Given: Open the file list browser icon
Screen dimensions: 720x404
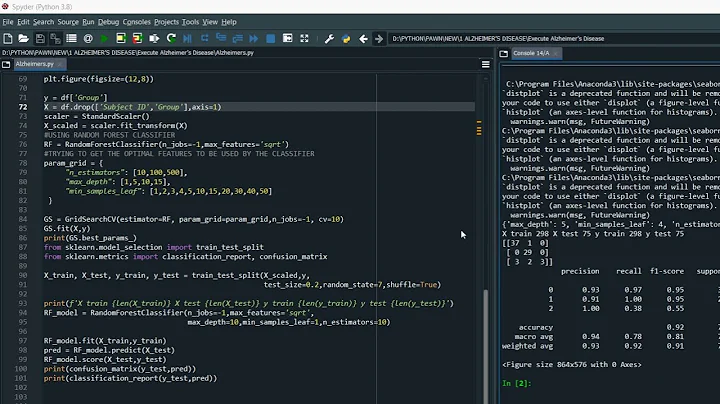Looking at the screenshot, I should click(x=71, y=39).
